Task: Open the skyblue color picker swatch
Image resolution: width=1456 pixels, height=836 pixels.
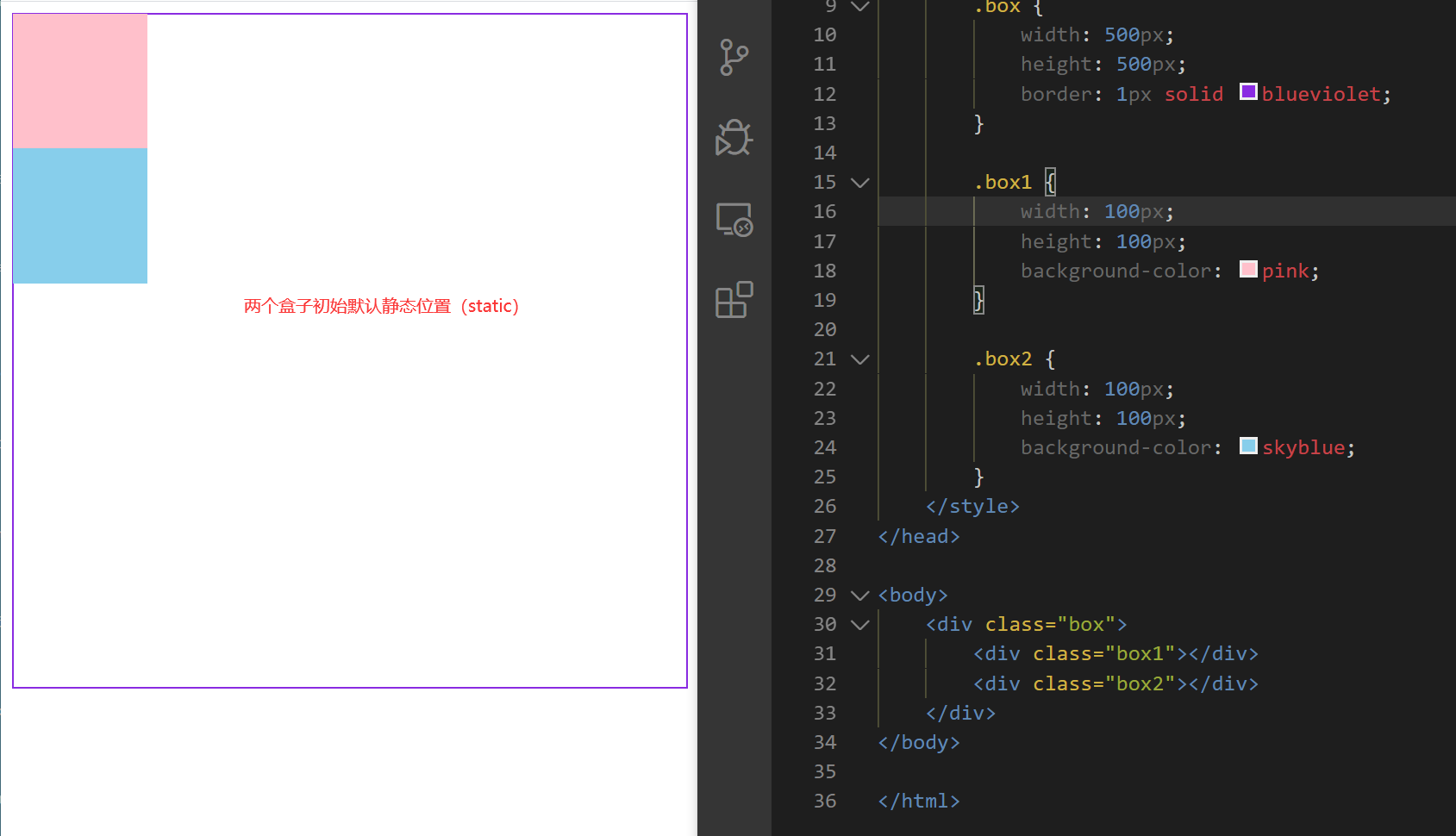Action: pos(1248,446)
